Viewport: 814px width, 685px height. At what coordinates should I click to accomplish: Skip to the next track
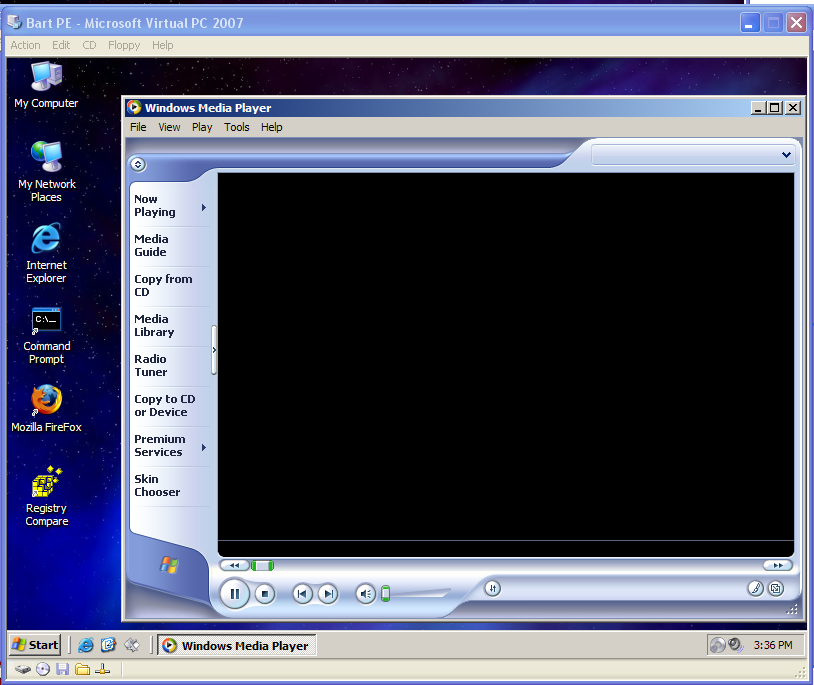tap(327, 594)
